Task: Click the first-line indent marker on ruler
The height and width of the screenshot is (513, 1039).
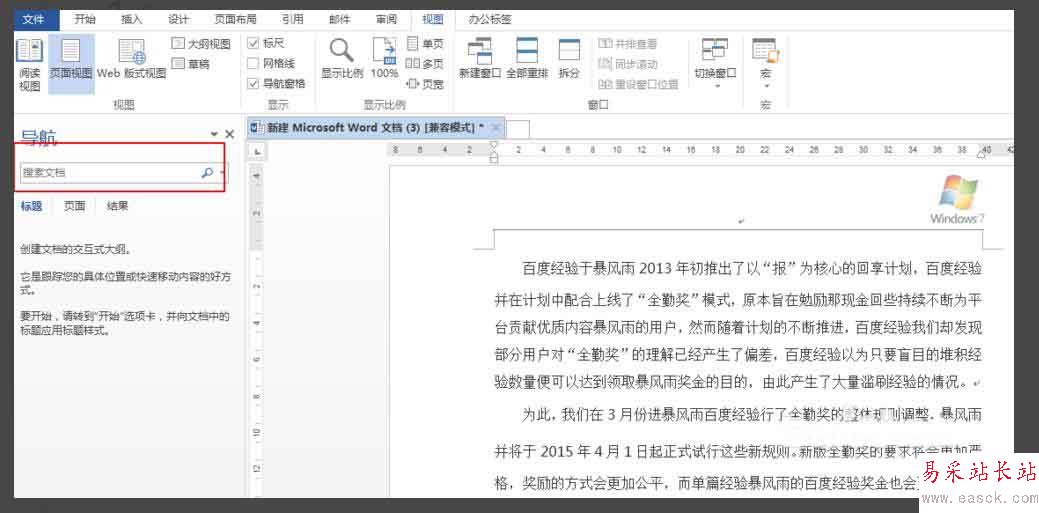Action: pyautogui.click(x=492, y=145)
